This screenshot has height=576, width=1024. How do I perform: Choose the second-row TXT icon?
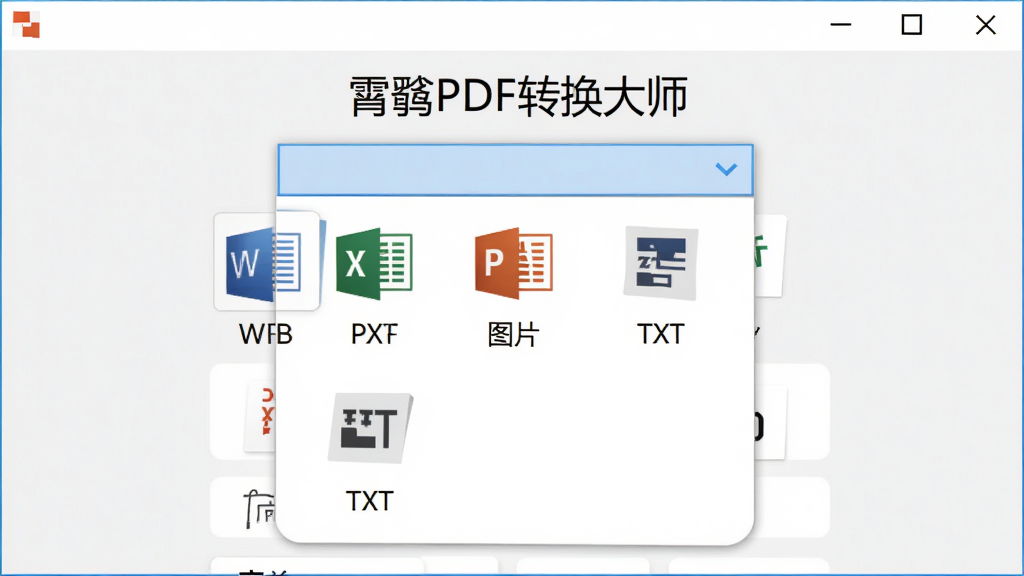(x=370, y=428)
